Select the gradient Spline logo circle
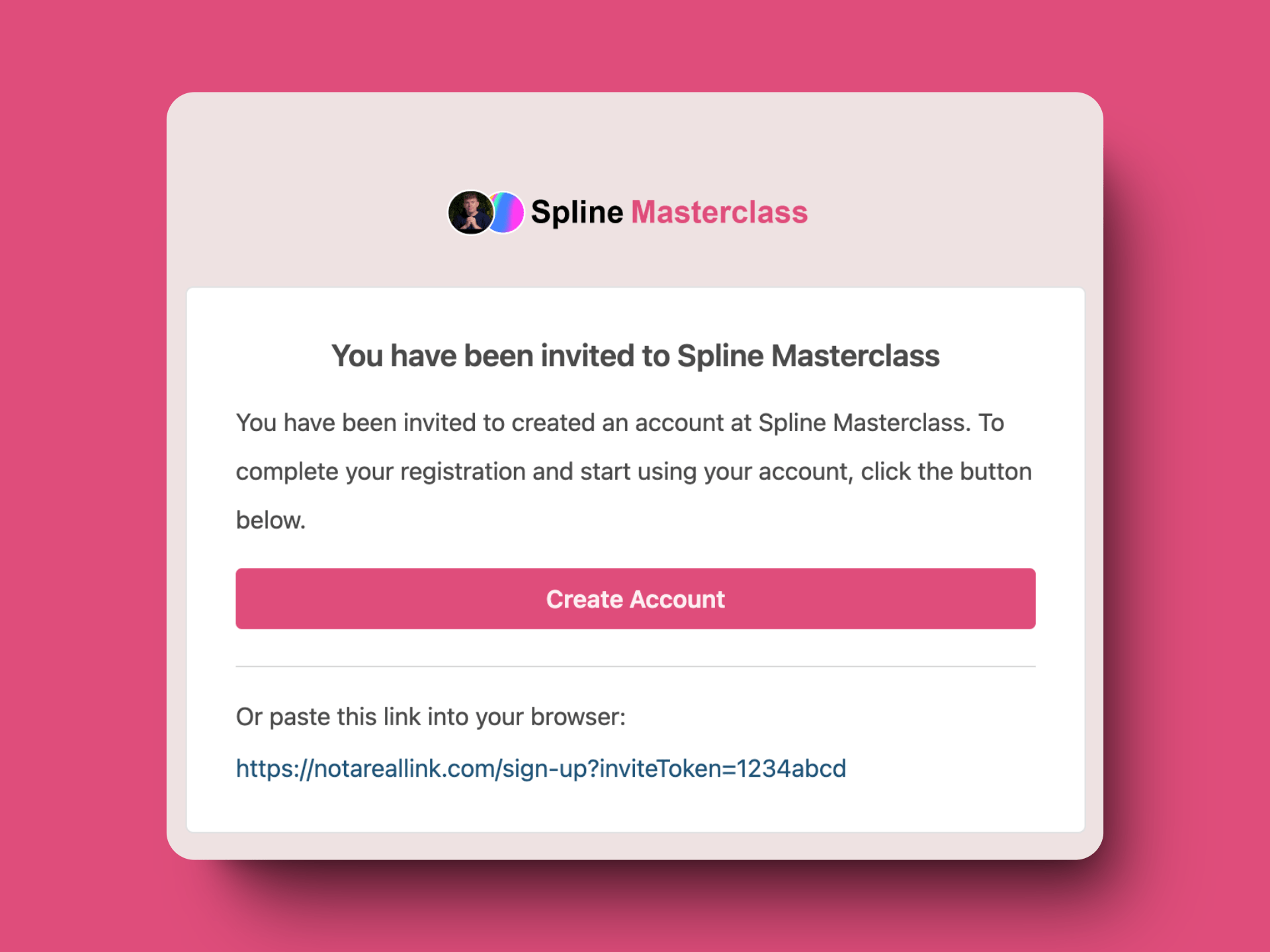 click(x=507, y=212)
